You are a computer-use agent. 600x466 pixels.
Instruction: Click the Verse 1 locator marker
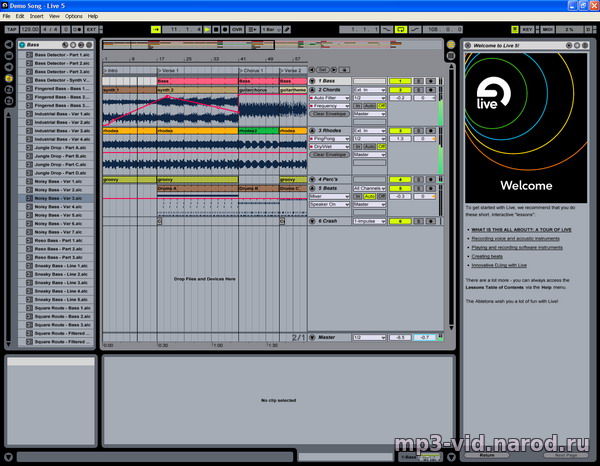point(168,70)
